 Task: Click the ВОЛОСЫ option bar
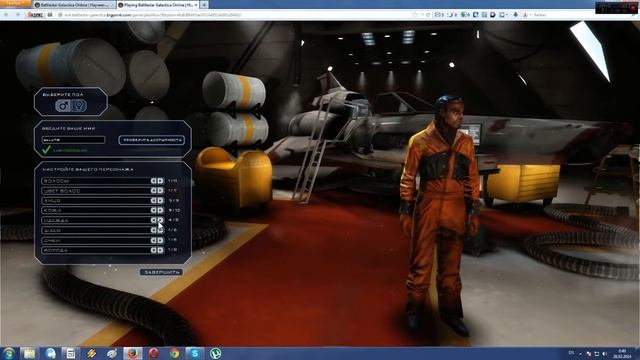pos(103,181)
